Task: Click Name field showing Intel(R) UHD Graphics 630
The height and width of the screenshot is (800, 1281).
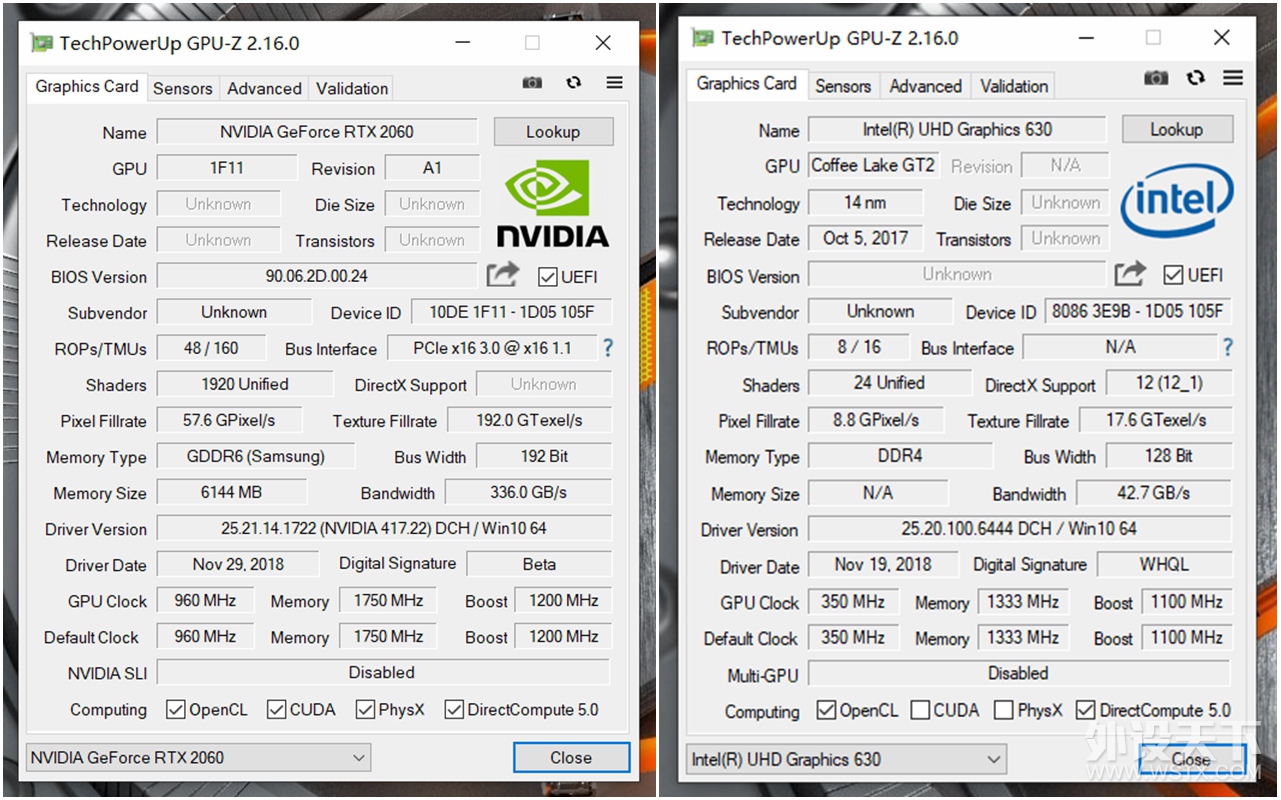Action: 957,129
